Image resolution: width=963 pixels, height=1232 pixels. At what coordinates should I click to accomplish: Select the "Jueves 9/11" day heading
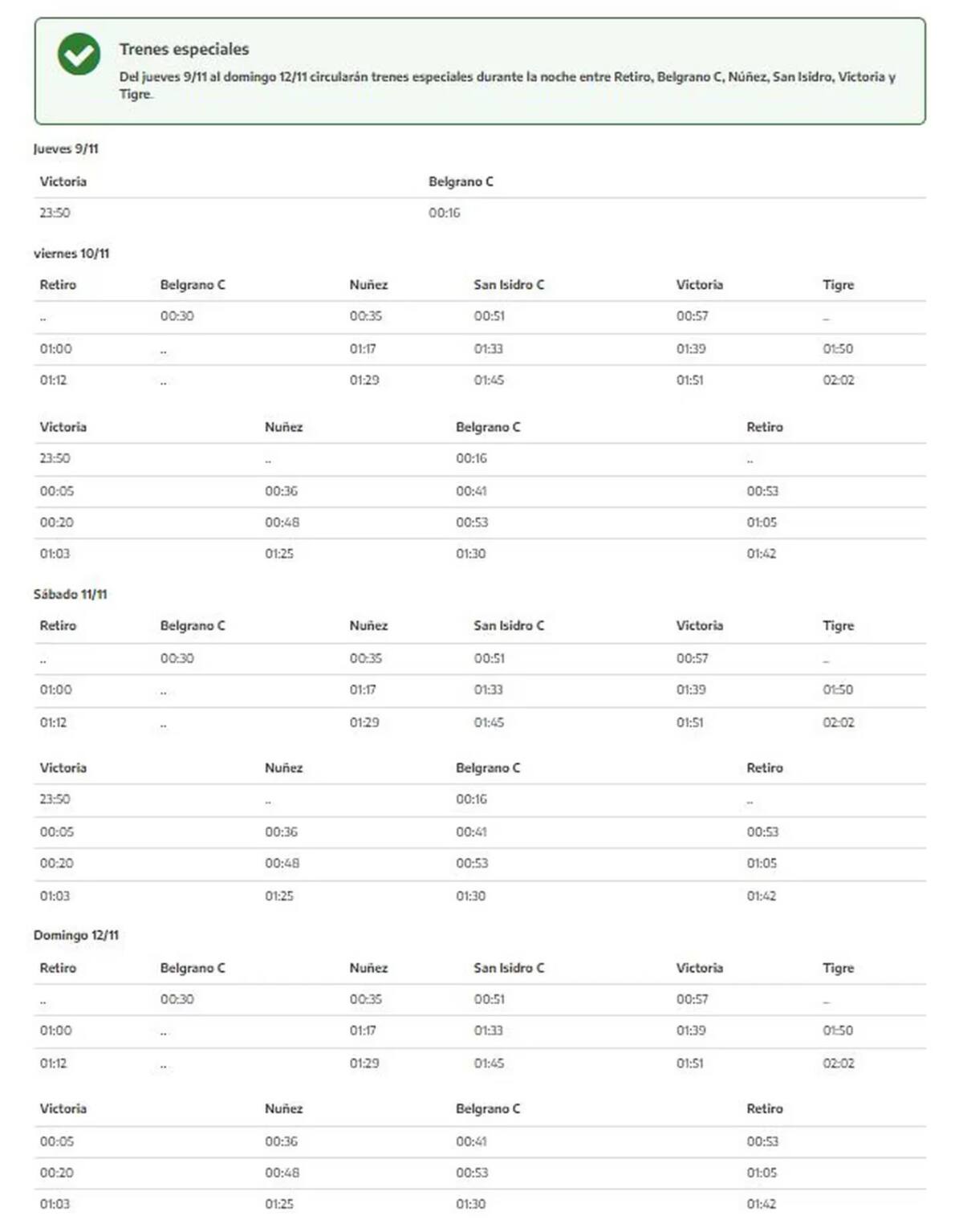click(66, 148)
